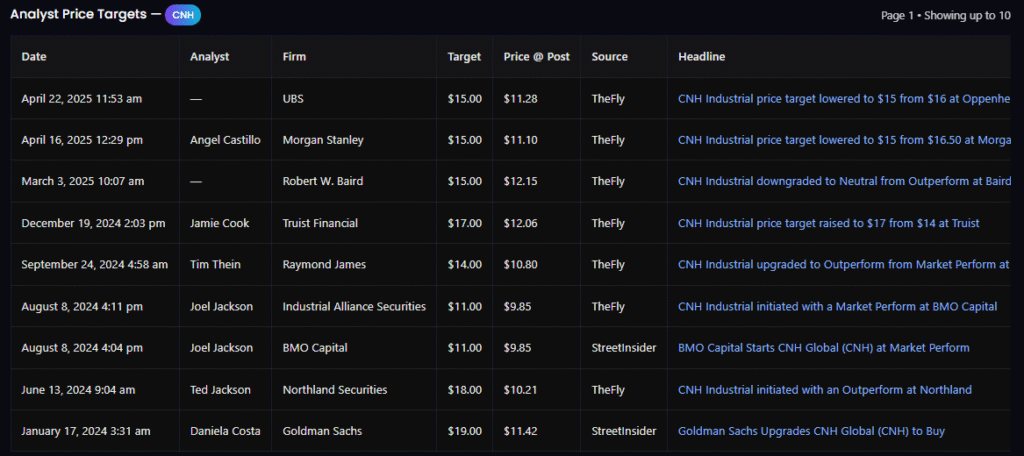This screenshot has width=1024, height=456.
Task: Sort by the Target column header
Action: tap(464, 57)
